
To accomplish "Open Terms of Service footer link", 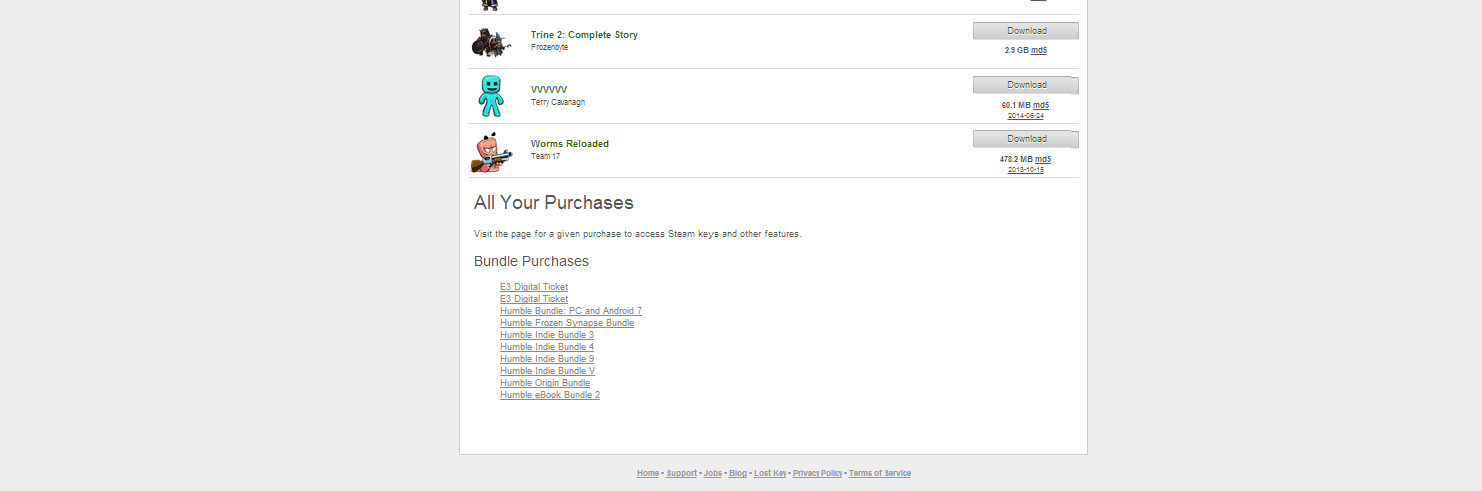I will pos(880,474).
